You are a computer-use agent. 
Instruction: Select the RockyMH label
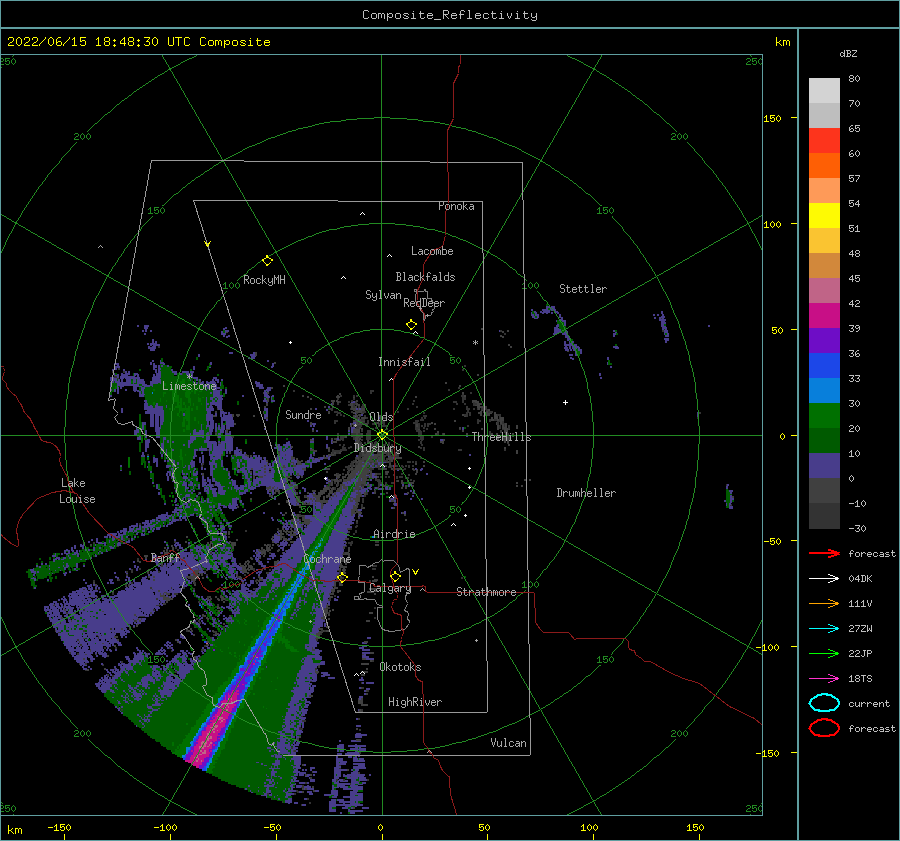click(264, 280)
